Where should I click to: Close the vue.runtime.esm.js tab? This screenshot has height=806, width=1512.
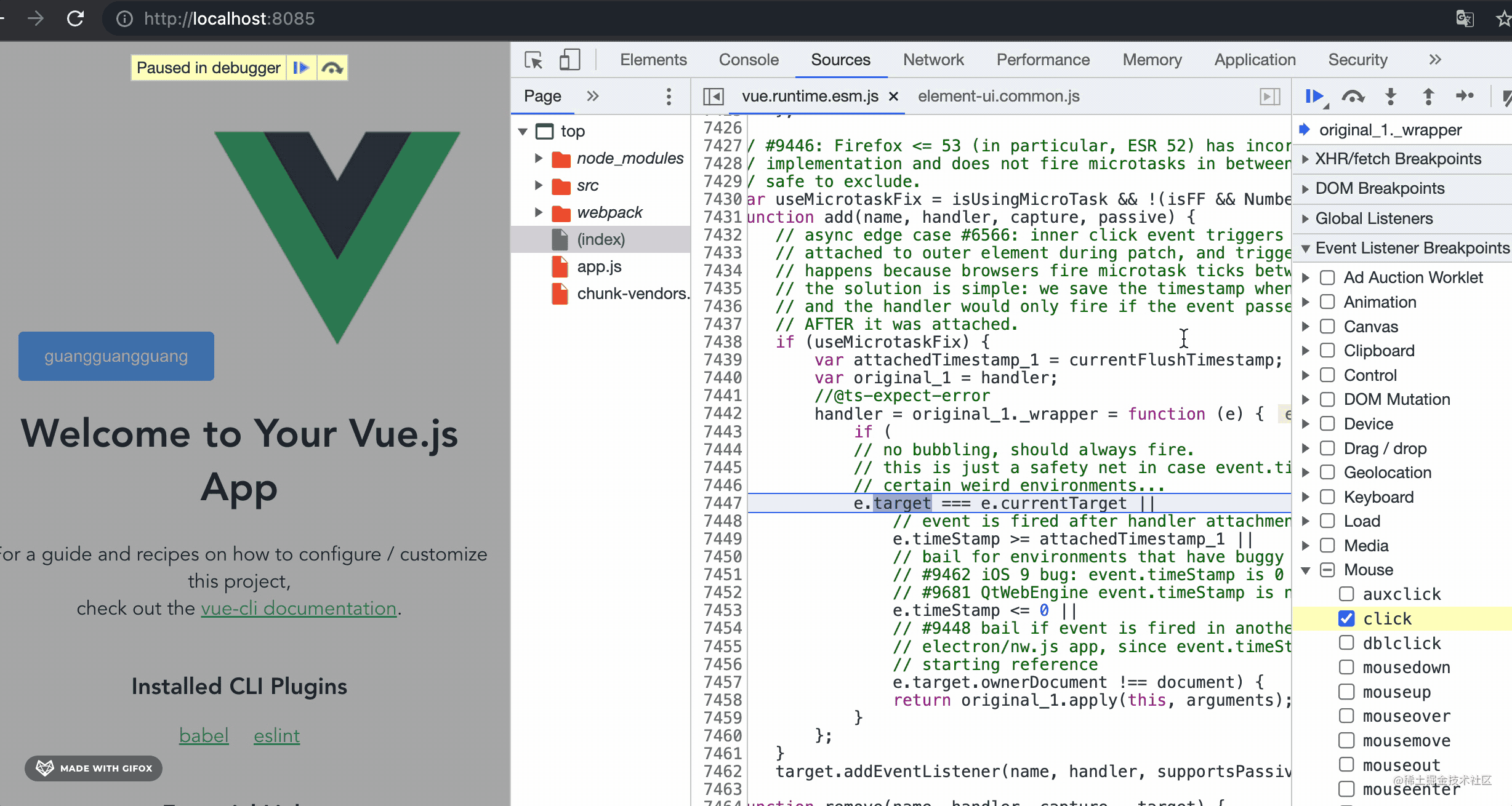click(894, 97)
